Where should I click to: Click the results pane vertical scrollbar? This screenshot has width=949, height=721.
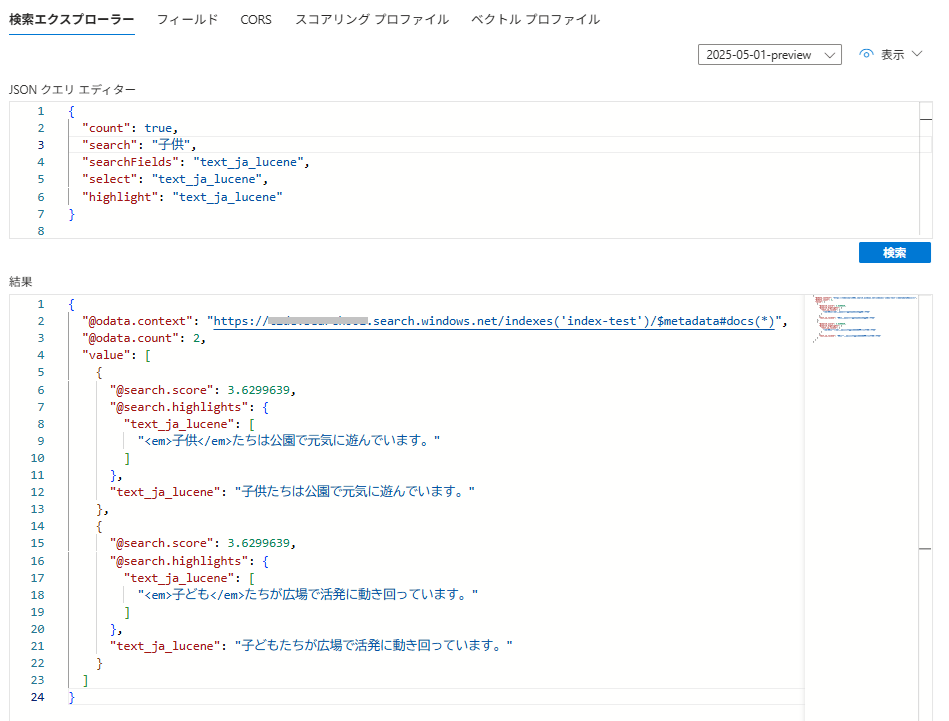click(x=925, y=507)
